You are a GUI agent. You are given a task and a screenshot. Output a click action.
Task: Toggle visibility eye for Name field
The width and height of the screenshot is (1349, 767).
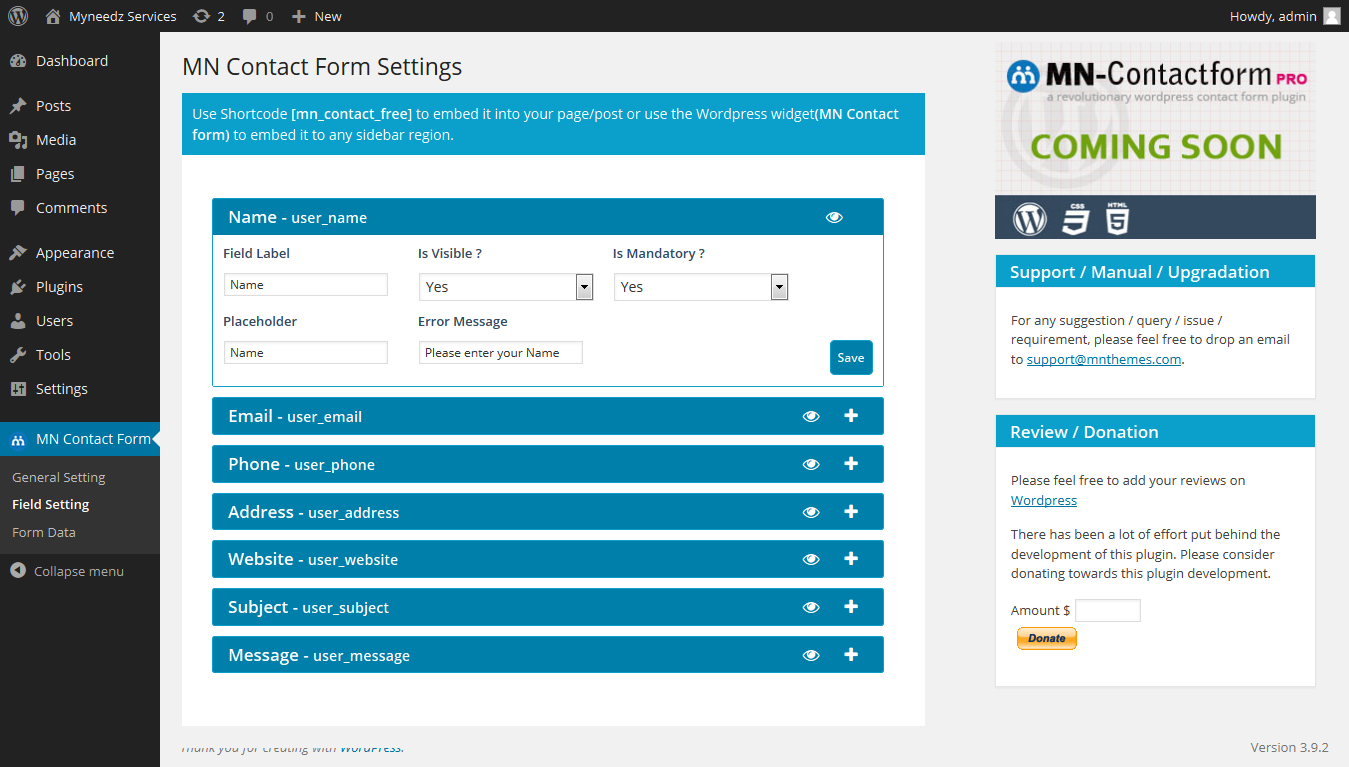[x=834, y=217]
